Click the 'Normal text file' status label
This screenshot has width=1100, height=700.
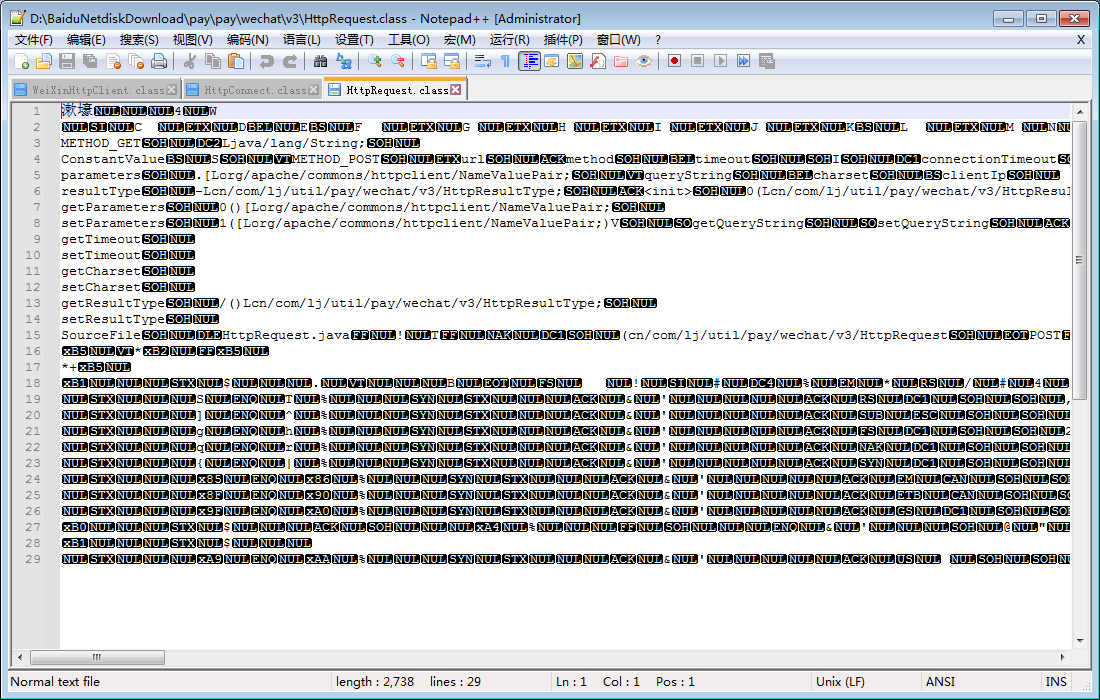(55, 682)
